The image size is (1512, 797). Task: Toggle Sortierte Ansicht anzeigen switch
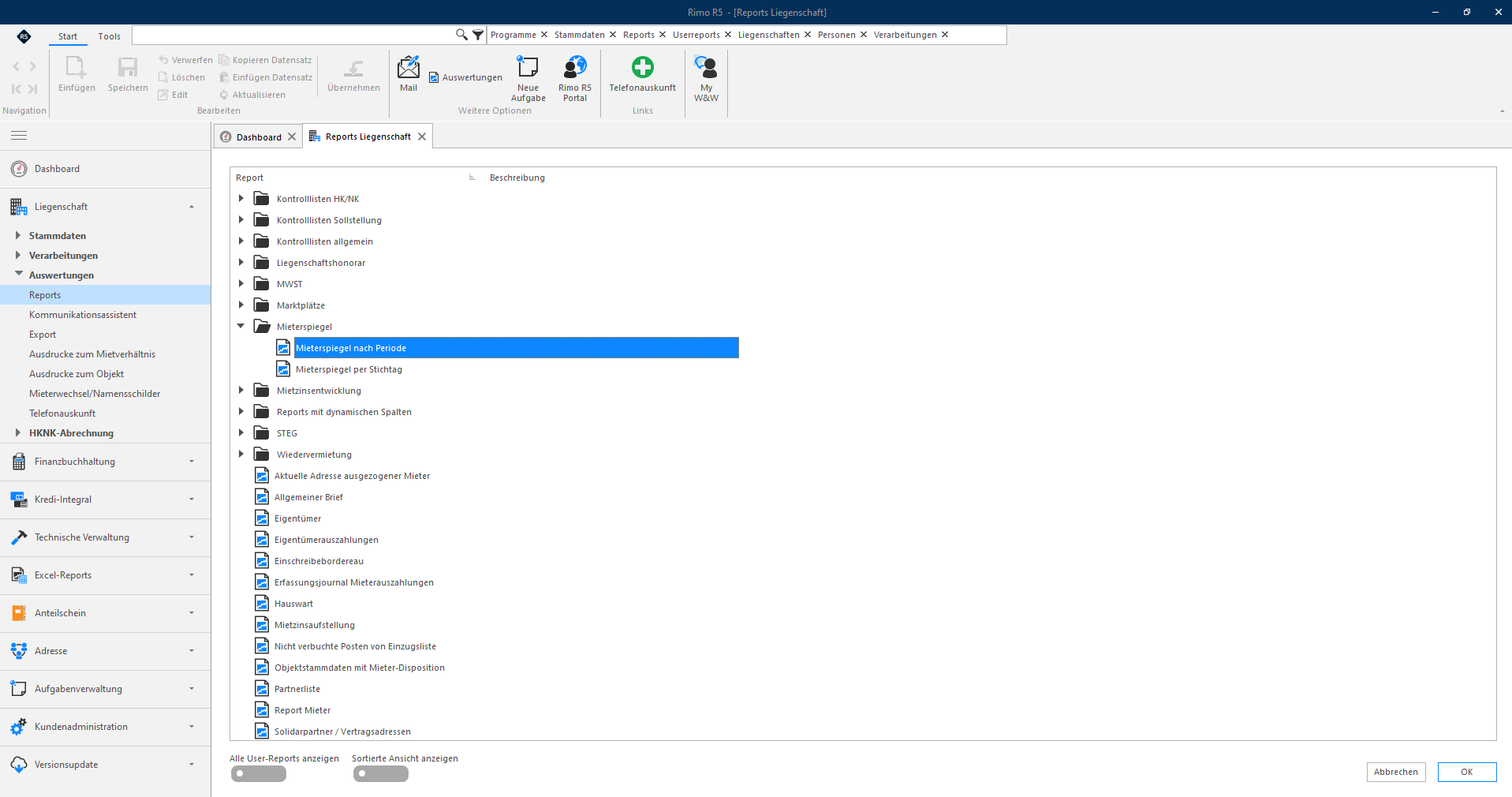pyautogui.click(x=381, y=774)
